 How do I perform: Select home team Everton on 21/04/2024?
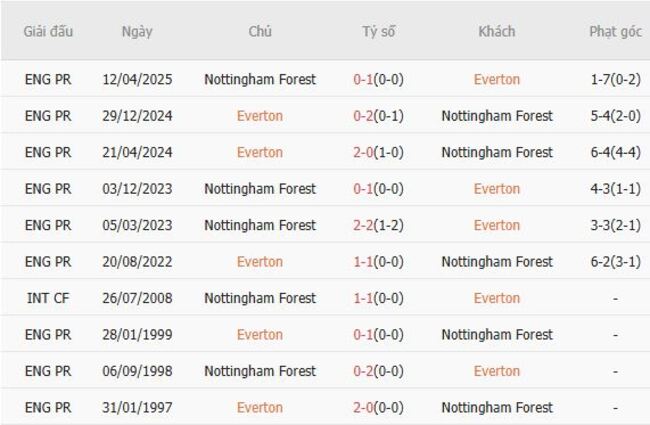click(260, 152)
